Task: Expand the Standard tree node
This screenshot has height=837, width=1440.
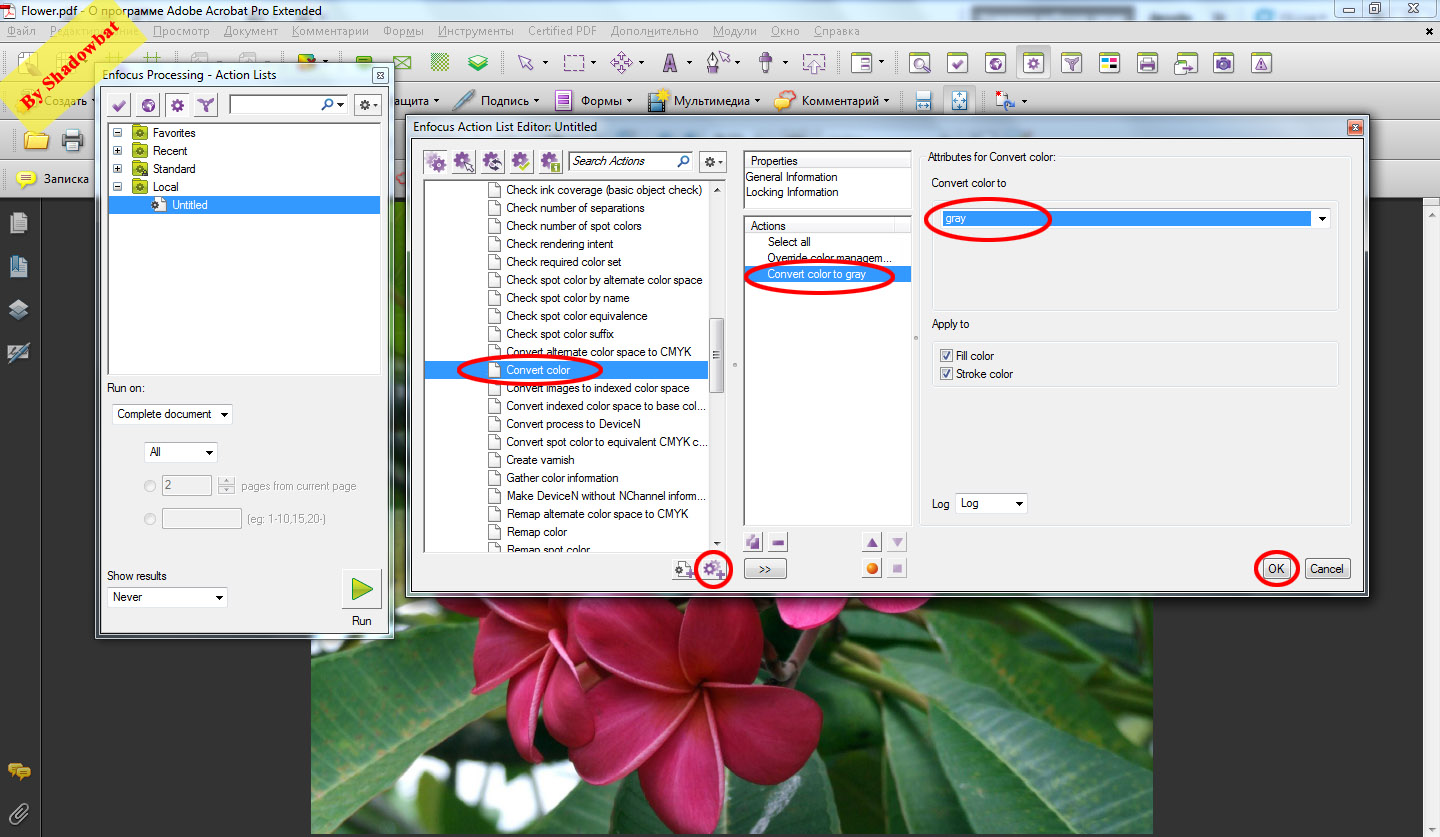Action: (x=117, y=169)
